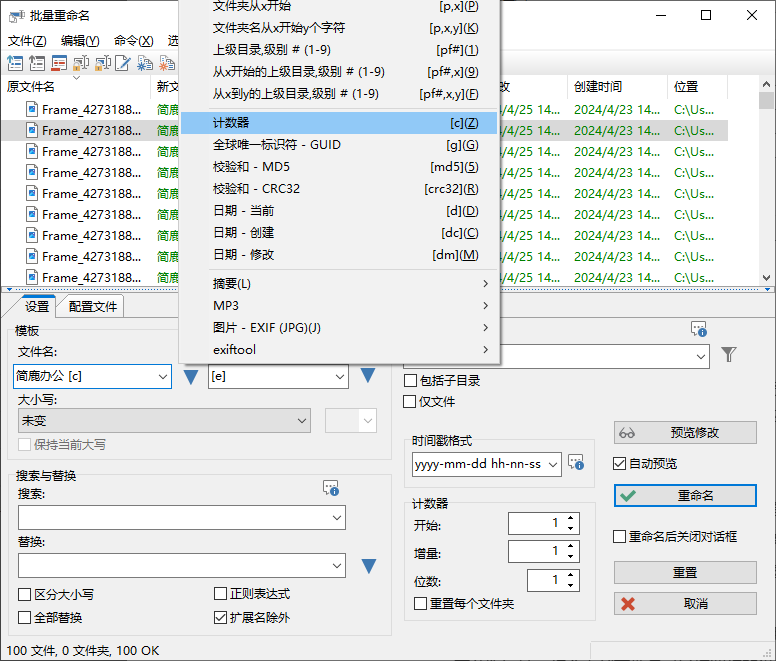The image size is (776, 661).
Task: Open the 大小写 未变 dropdown
Action: point(164,421)
